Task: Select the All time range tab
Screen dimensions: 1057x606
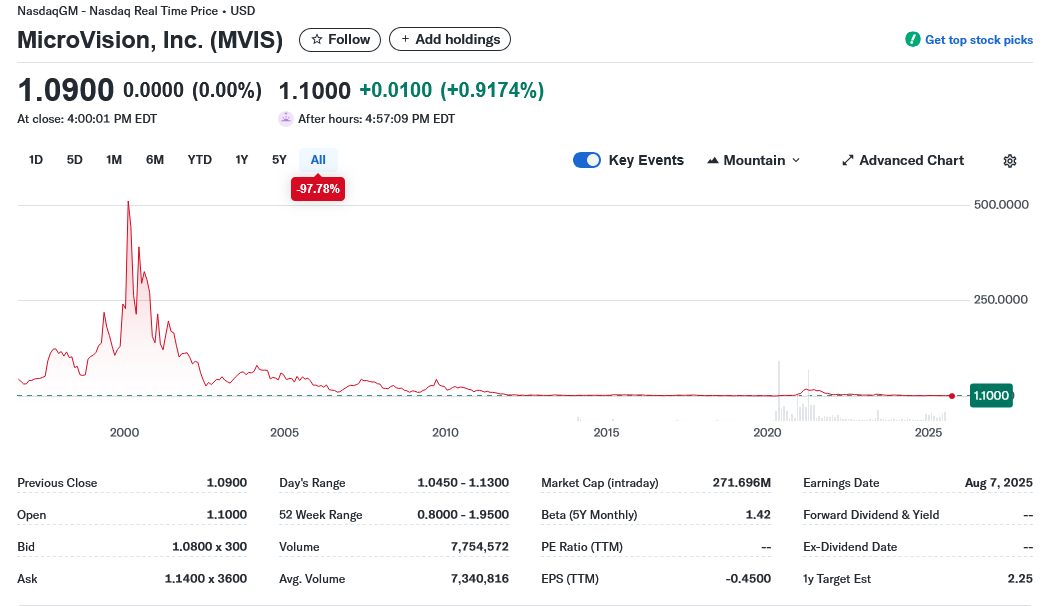Action: tap(318, 160)
